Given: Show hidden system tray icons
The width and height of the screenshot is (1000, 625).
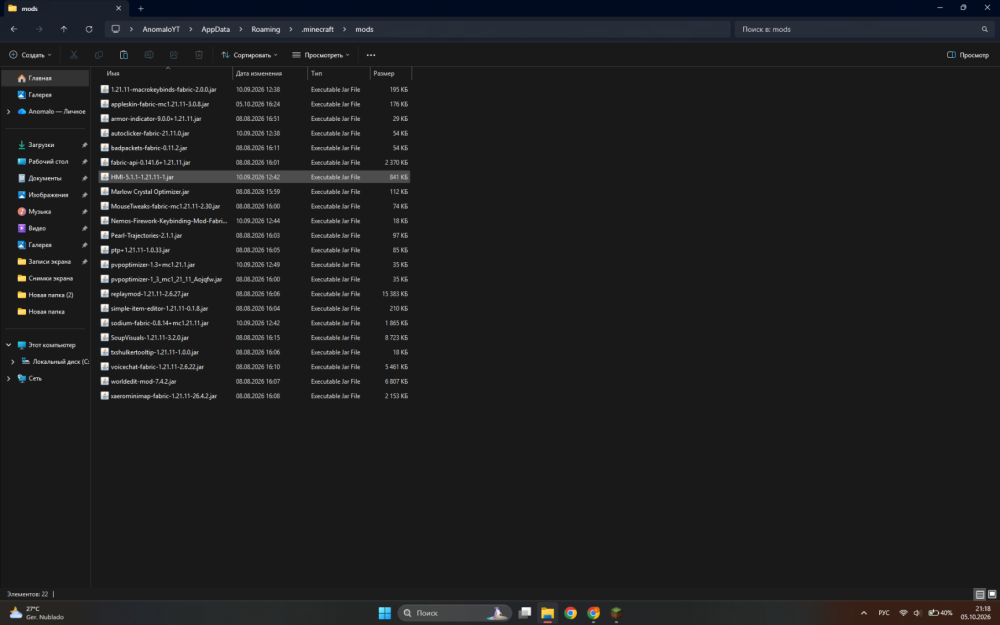Looking at the screenshot, I should point(864,613).
